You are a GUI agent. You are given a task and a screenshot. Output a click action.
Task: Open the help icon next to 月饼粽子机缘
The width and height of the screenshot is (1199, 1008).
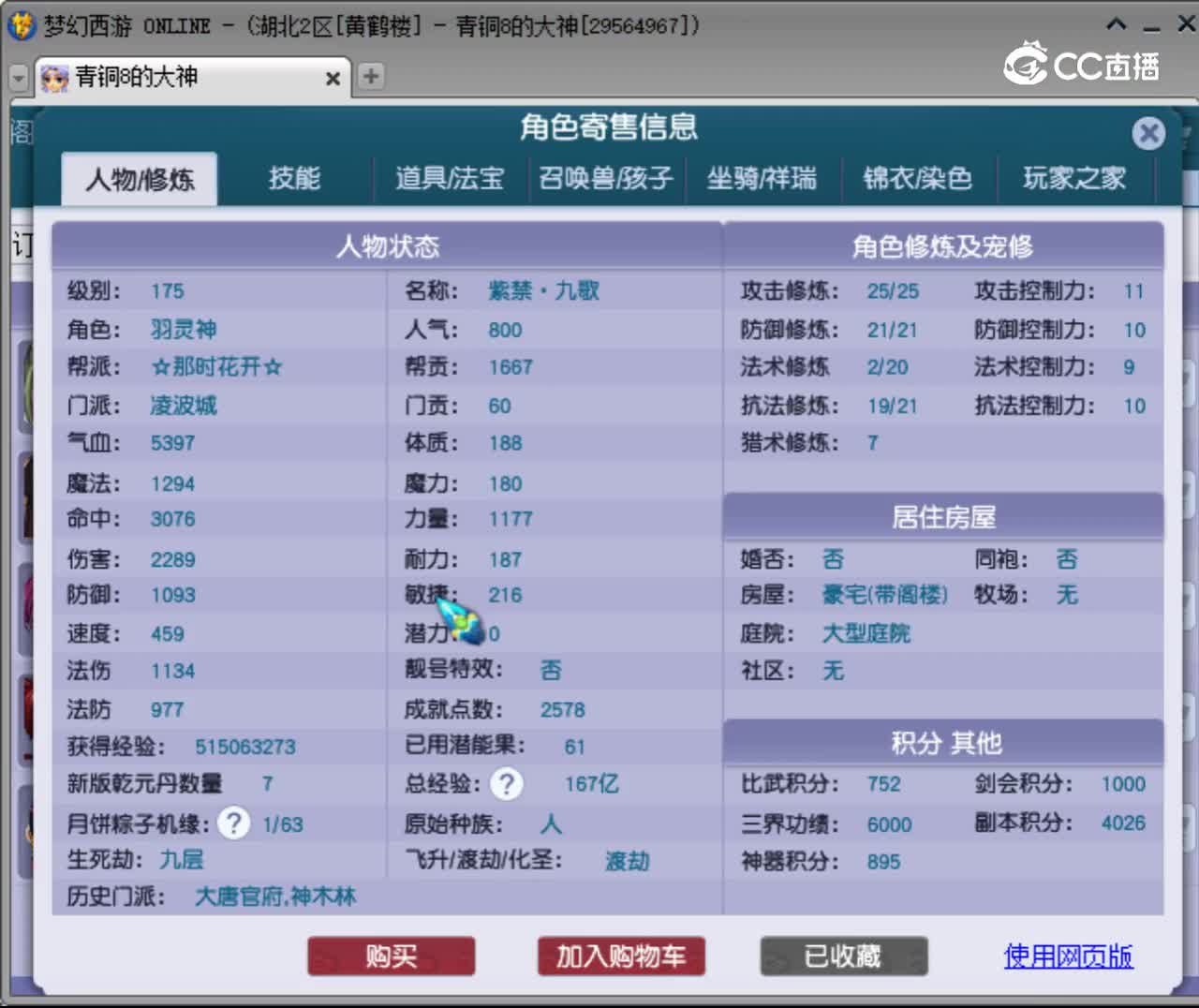click(233, 823)
